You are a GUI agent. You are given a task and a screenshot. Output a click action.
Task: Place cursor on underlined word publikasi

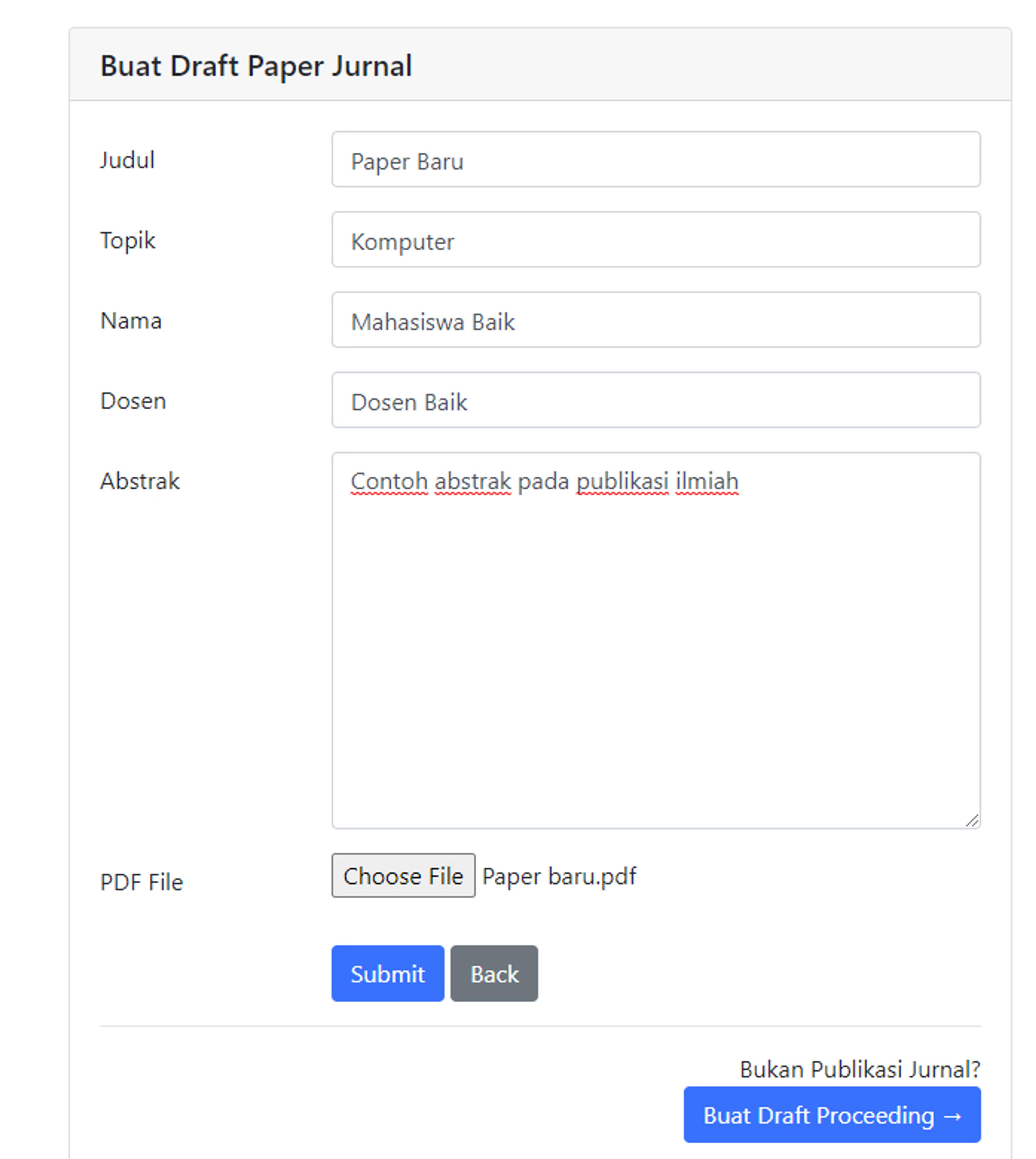622,481
